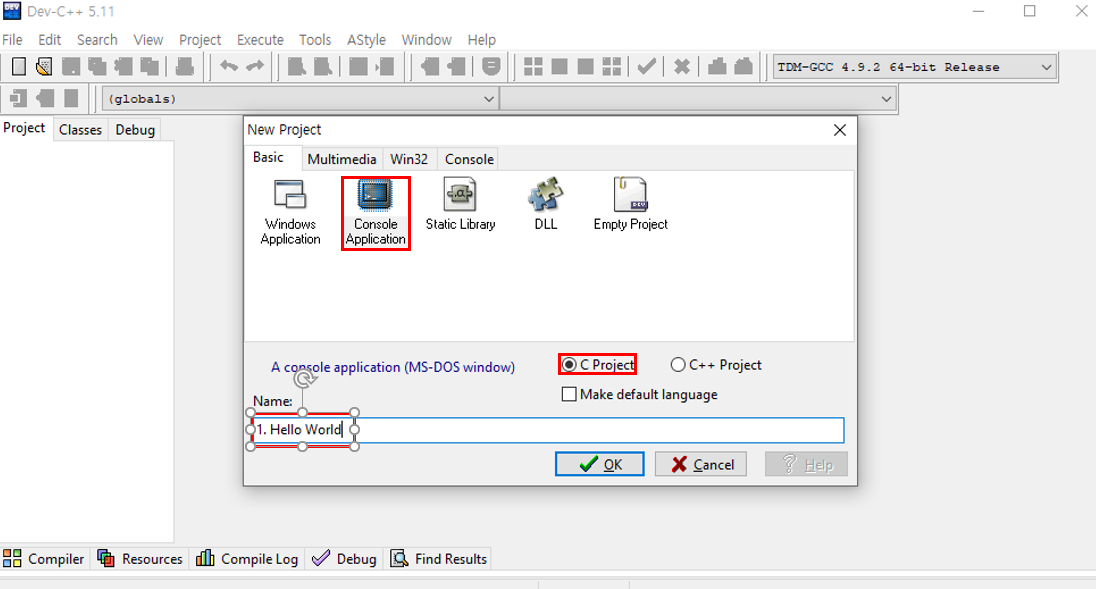
Task: Open the Help menu
Action: click(x=482, y=40)
